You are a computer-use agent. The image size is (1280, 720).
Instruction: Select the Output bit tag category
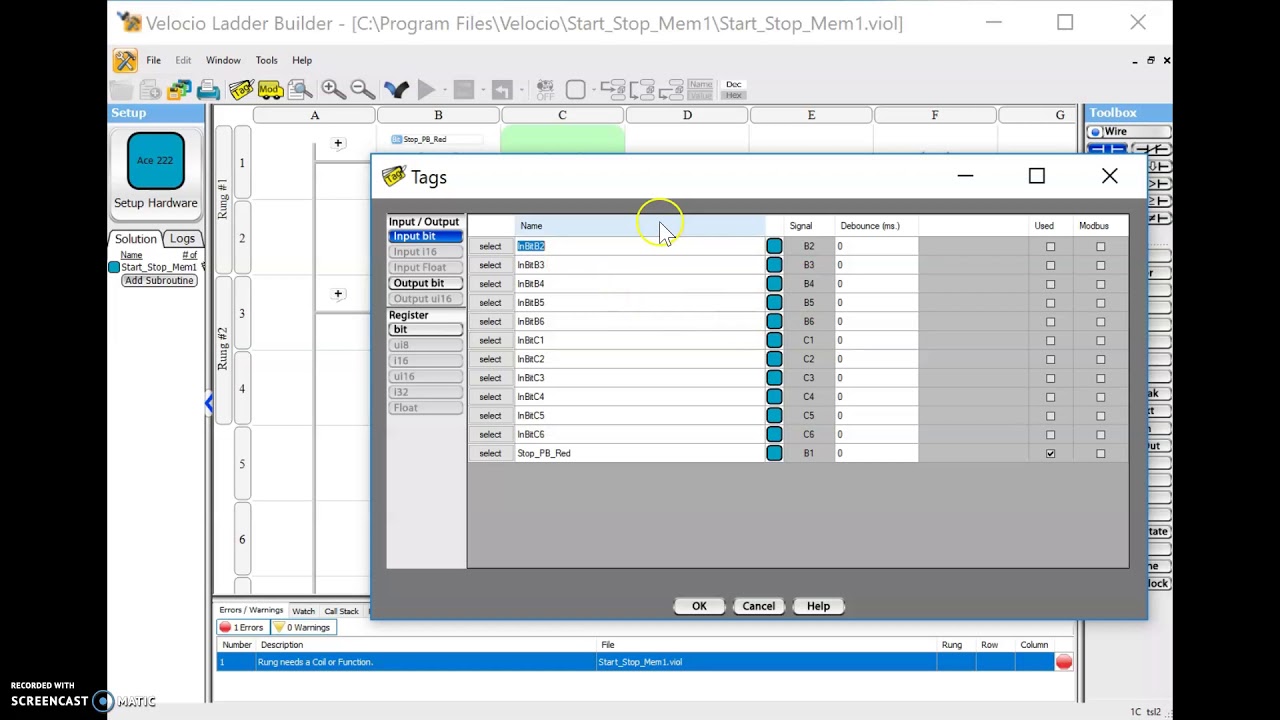tap(424, 283)
